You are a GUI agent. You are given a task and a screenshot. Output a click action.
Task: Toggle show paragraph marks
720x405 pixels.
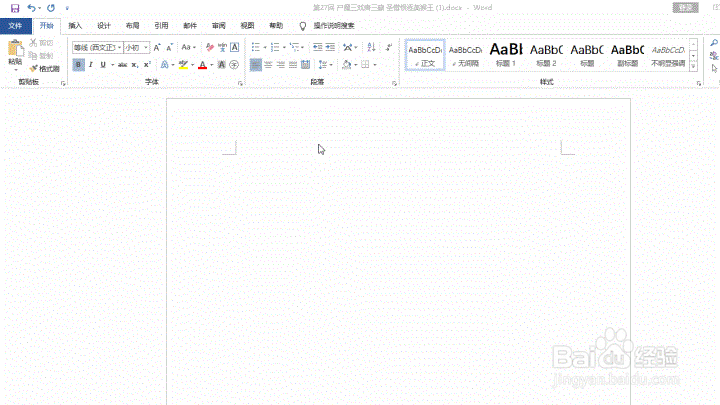click(389, 47)
